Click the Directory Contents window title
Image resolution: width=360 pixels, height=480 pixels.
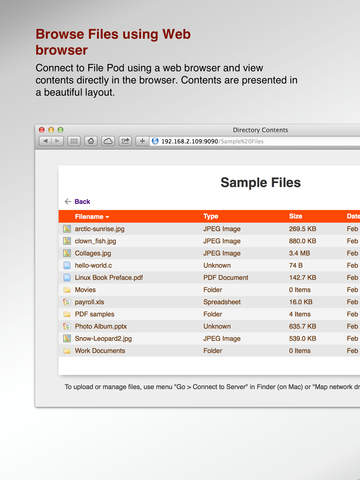tap(260, 130)
